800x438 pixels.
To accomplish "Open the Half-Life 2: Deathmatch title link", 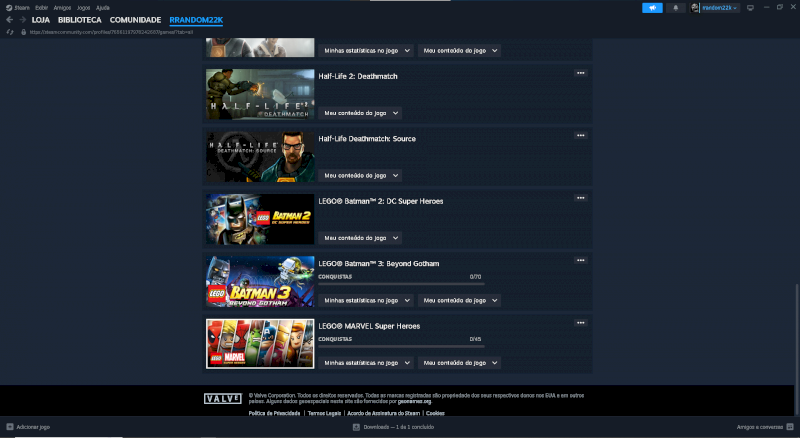I will (358, 76).
